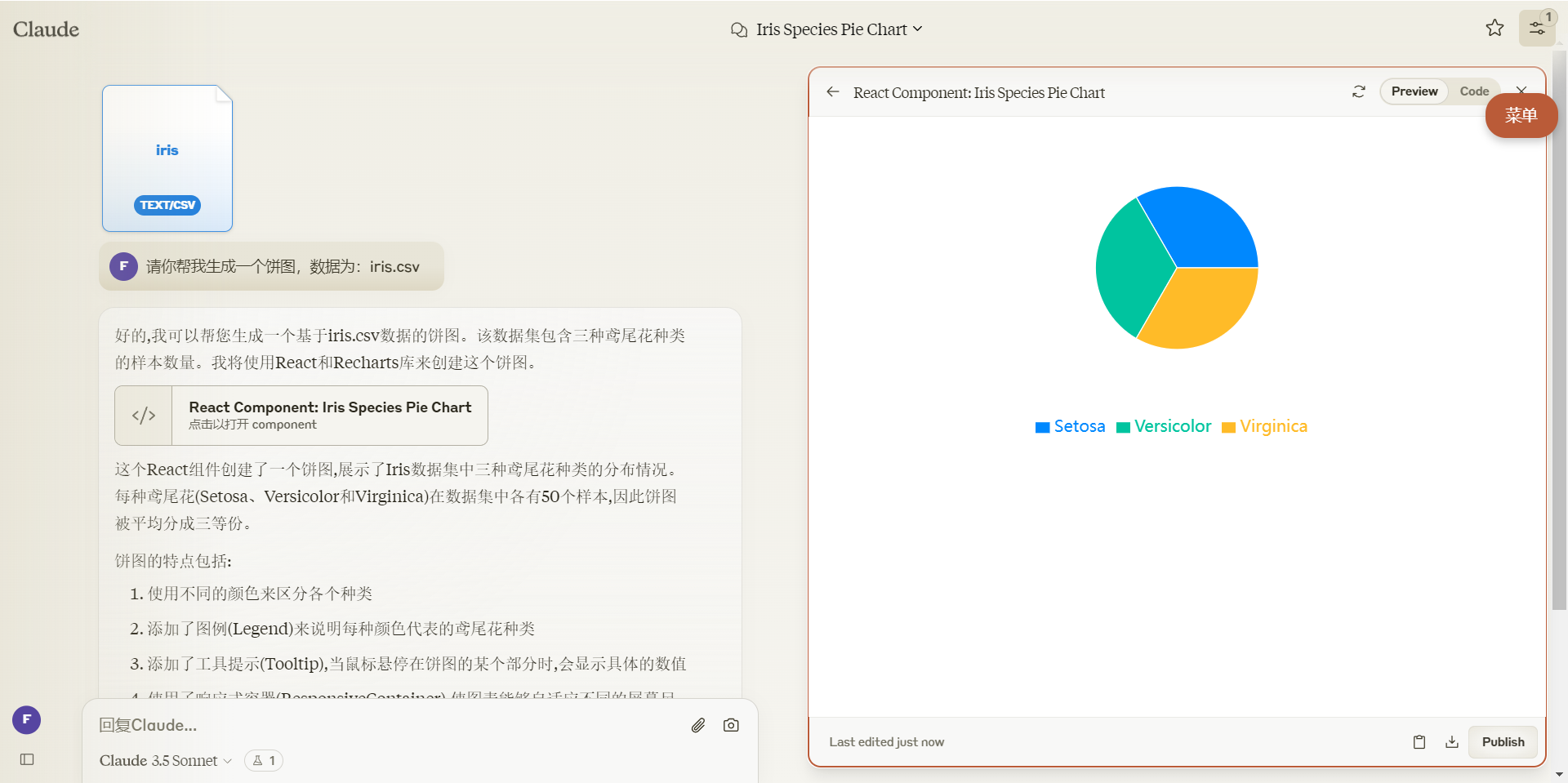This screenshot has width=1568, height=783.
Task: Click the Versicolor legend label
Action: (x=1173, y=426)
